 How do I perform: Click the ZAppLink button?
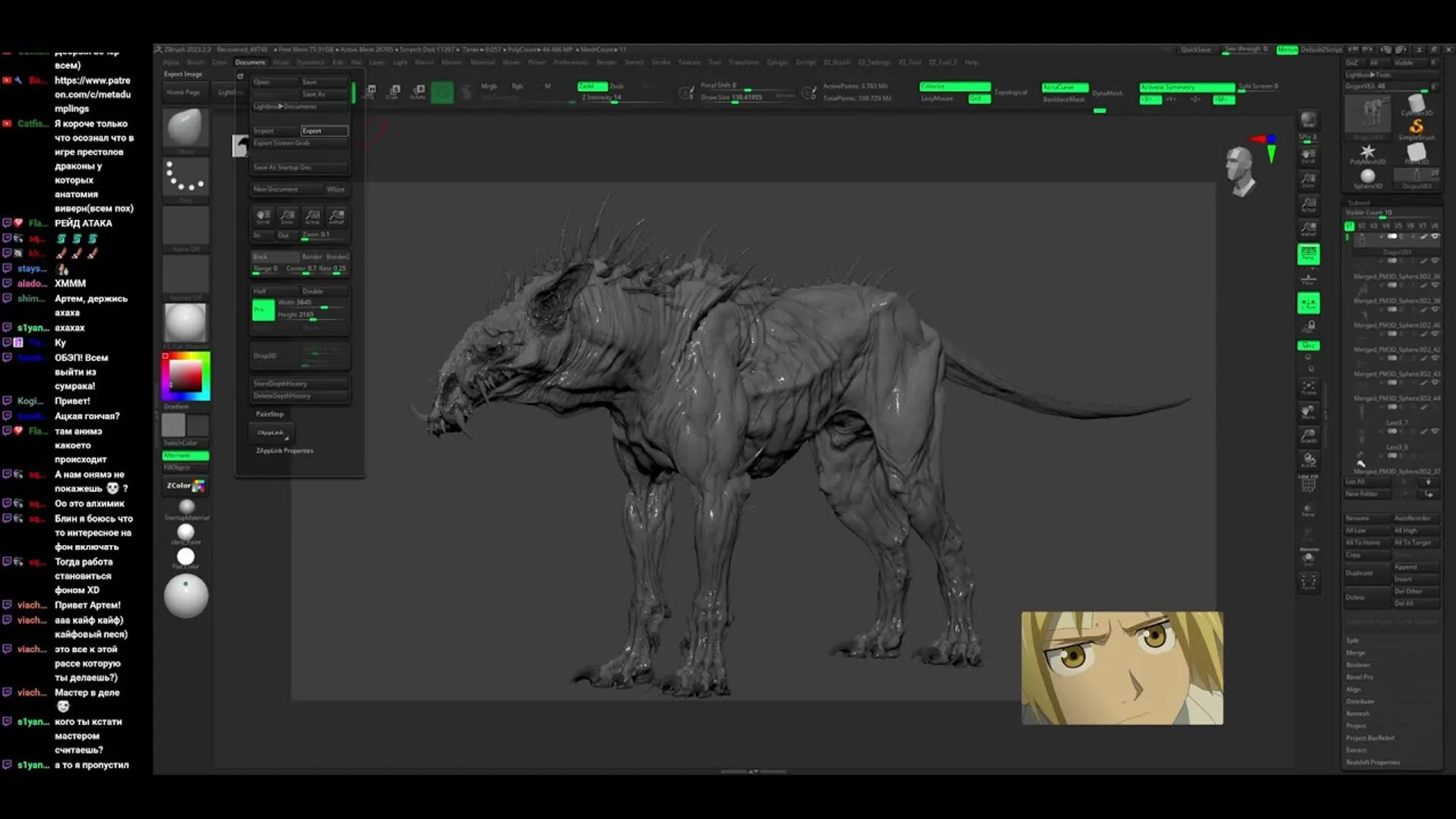(x=271, y=432)
